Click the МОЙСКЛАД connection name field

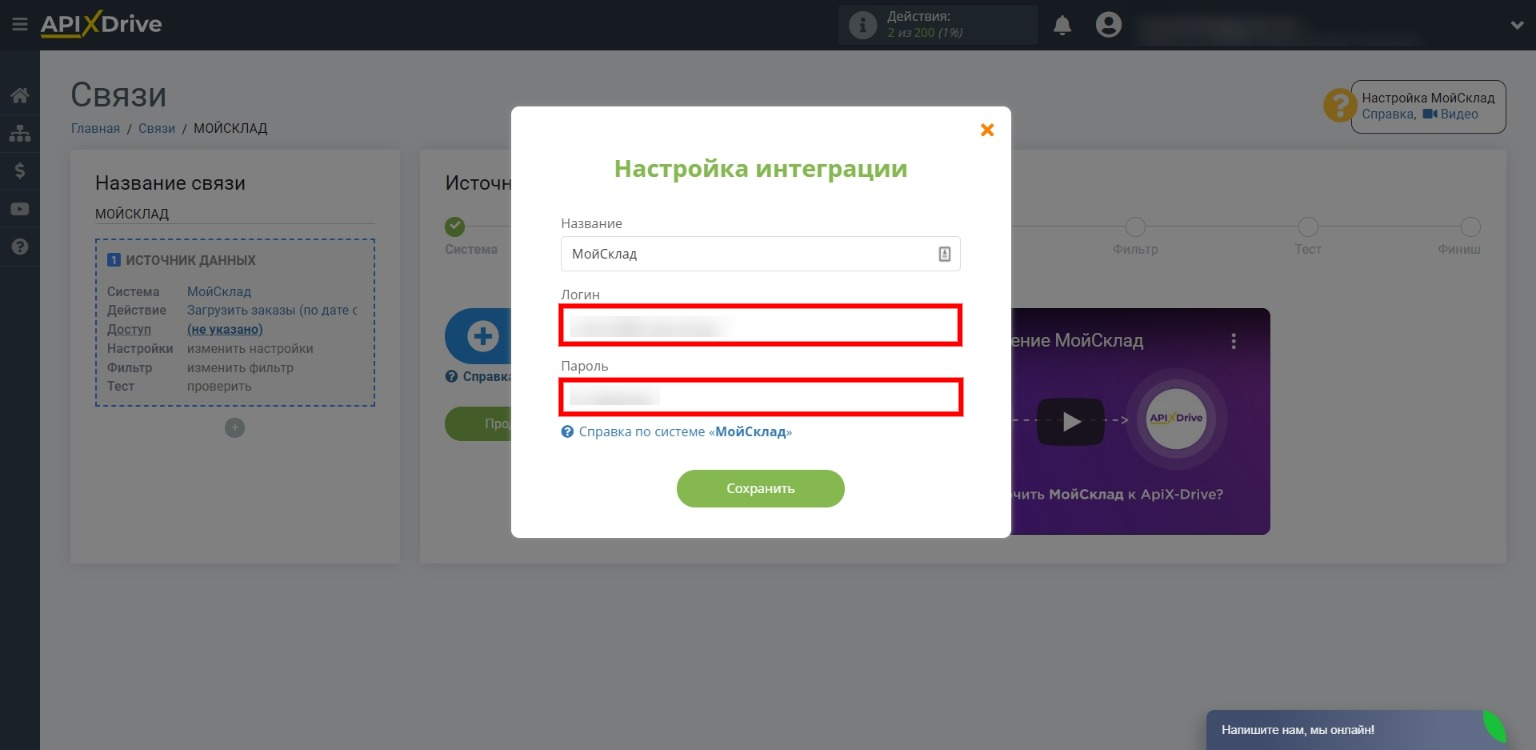(234, 214)
